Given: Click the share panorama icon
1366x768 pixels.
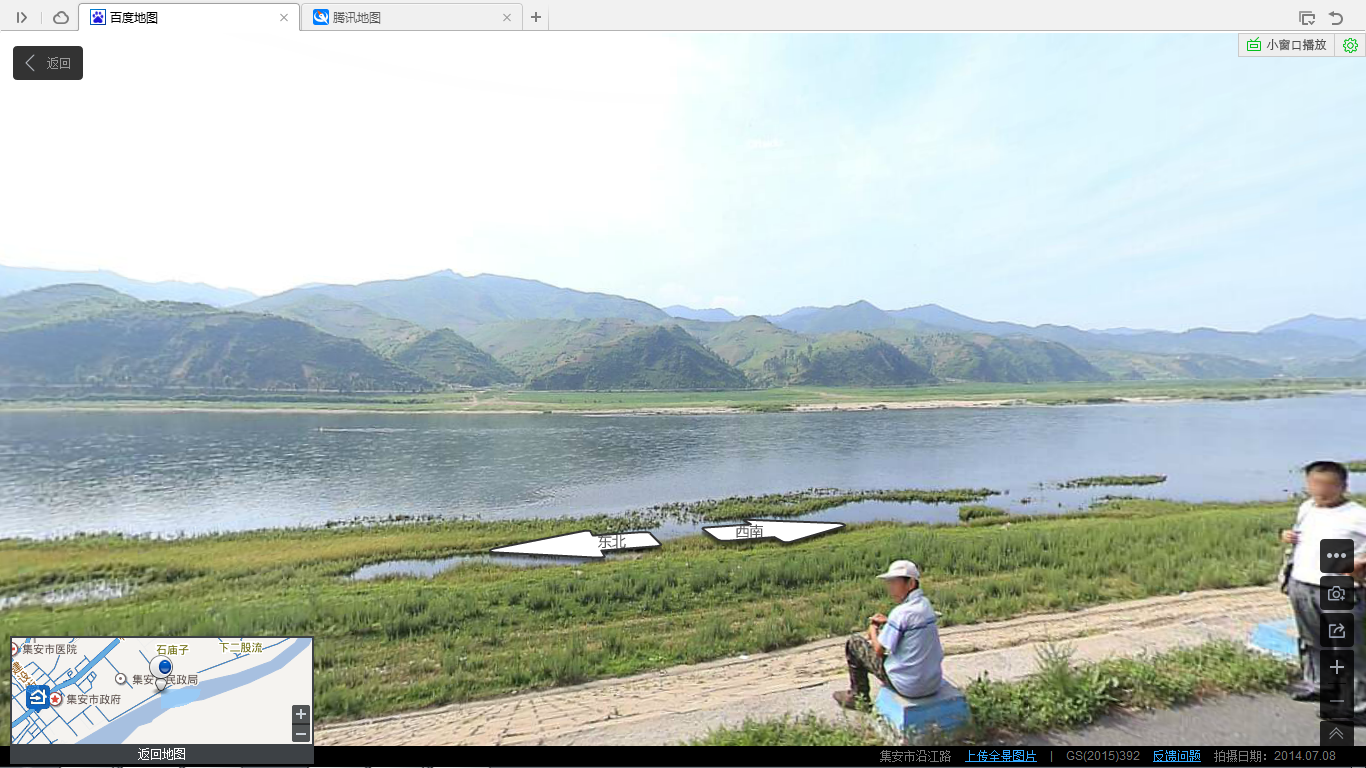Looking at the screenshot, I should pyautogui.click(x=1337, y=631).
